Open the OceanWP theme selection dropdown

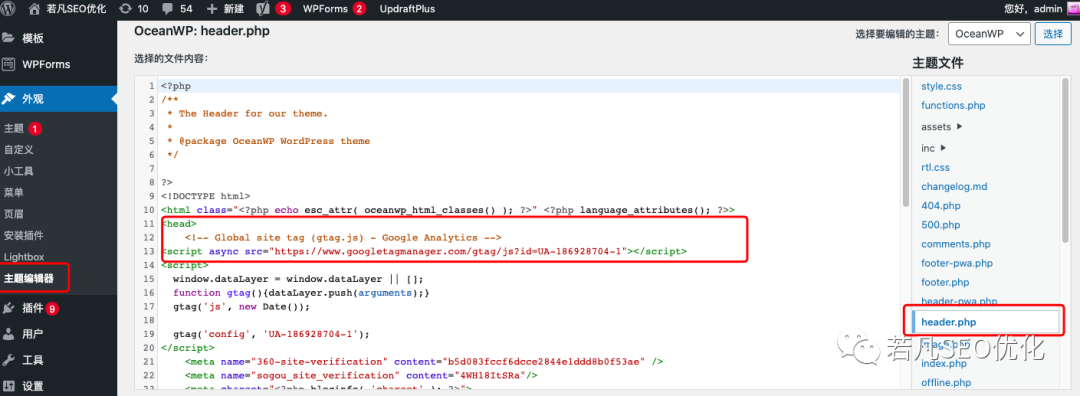click(x=989, y=33)
